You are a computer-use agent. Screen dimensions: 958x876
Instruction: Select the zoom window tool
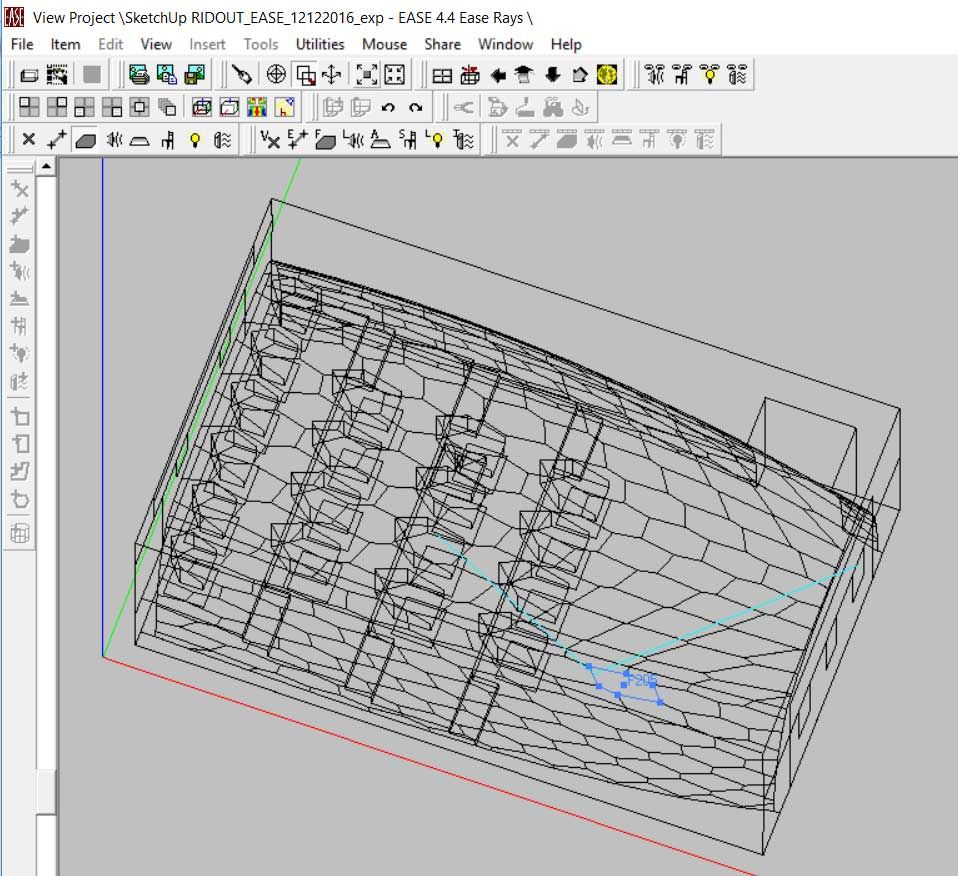click(304, 75)
